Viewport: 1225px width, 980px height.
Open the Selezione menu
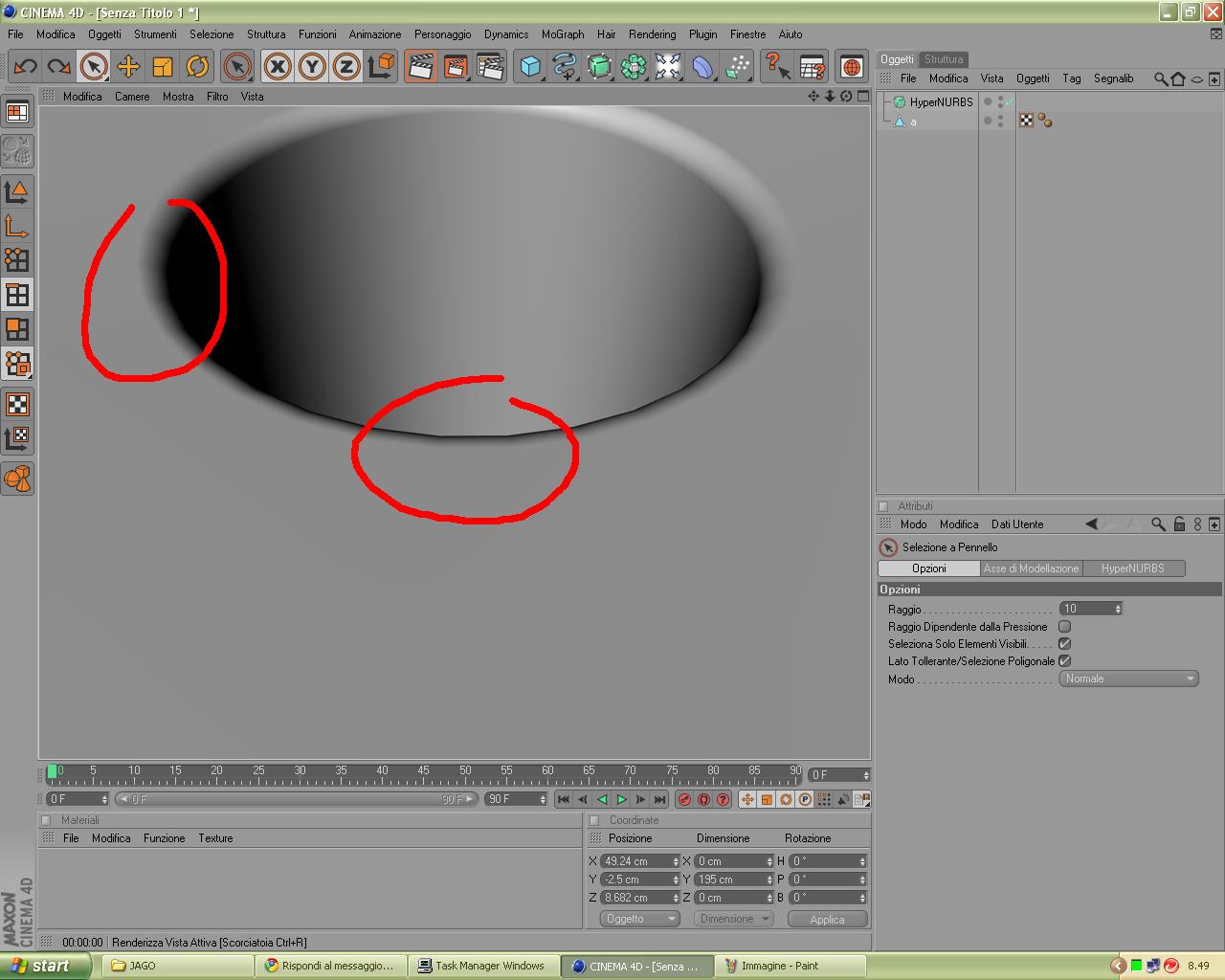click(212, 34)
